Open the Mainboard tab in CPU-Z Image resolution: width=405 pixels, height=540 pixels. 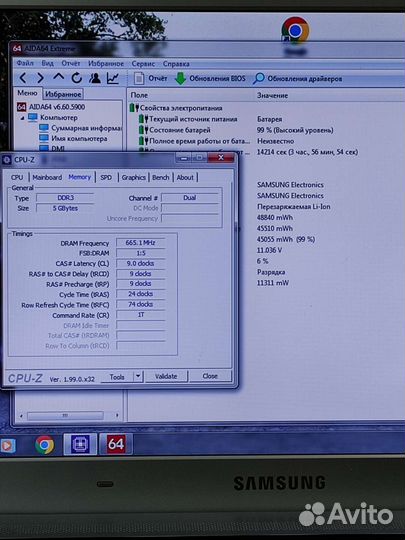[x=47, y=177]
